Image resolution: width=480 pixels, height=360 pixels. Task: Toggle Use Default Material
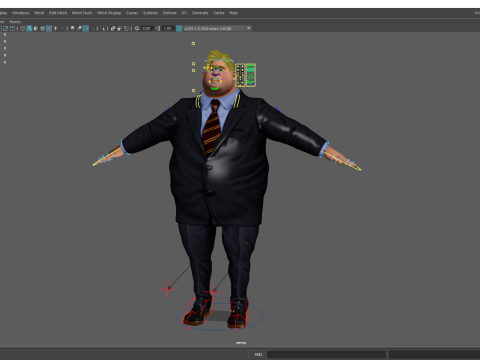tap(36, 28)
